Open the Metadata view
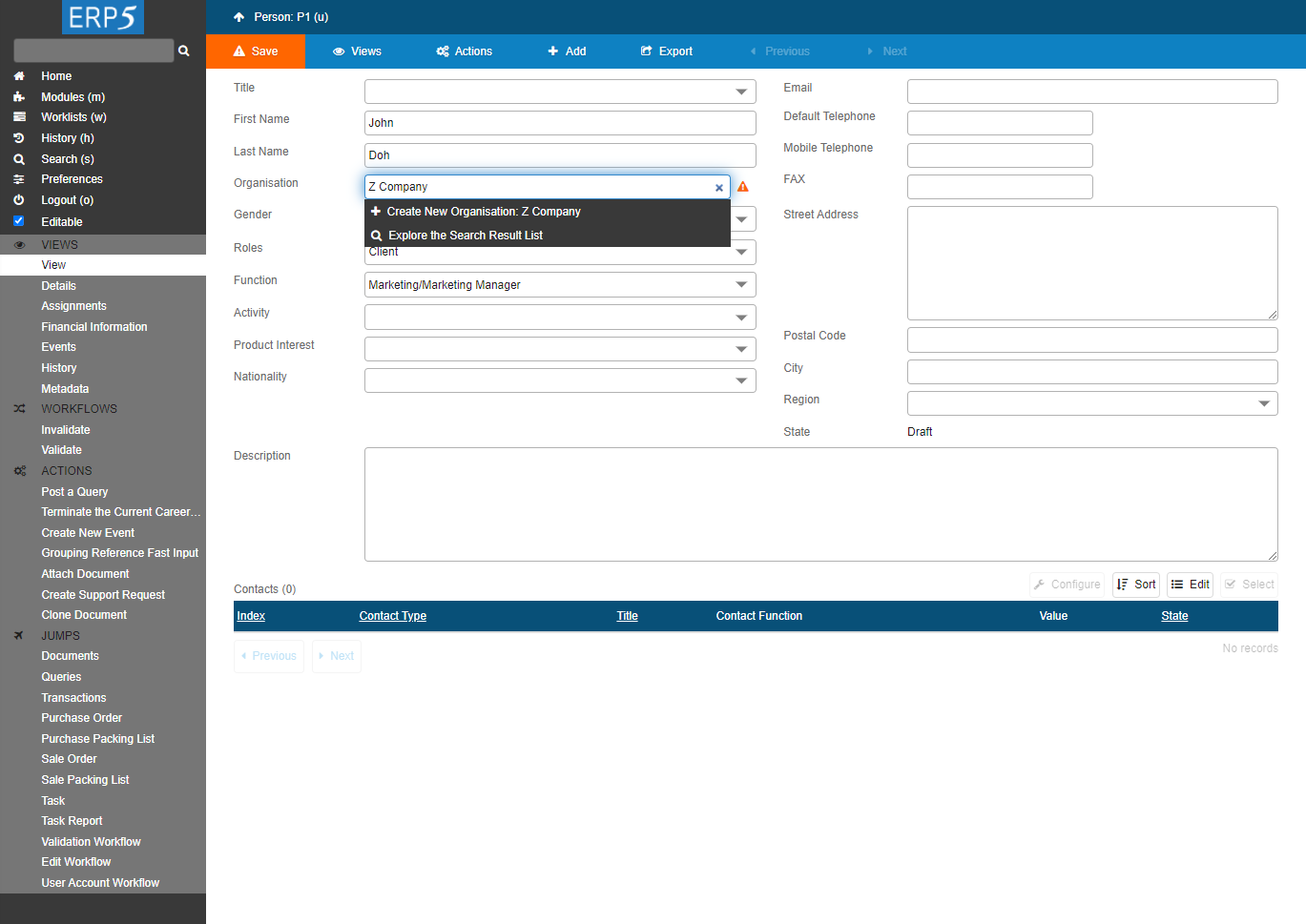The height and width of the screenshot is (924, 1306). [103, 389]
